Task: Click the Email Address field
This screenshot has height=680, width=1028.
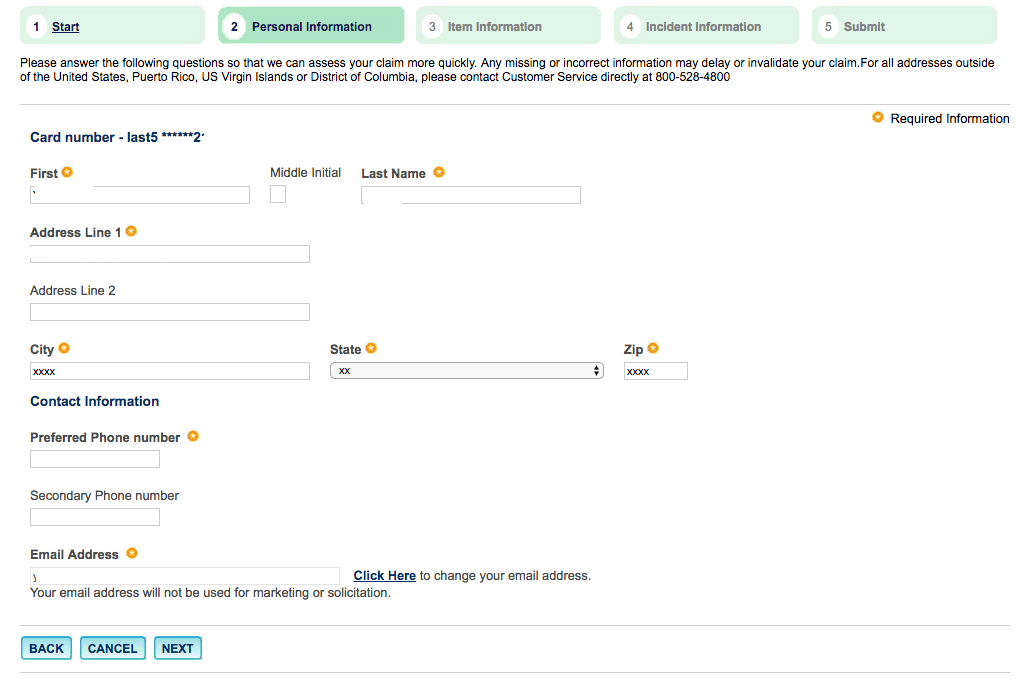Action: tap(185, 576)
